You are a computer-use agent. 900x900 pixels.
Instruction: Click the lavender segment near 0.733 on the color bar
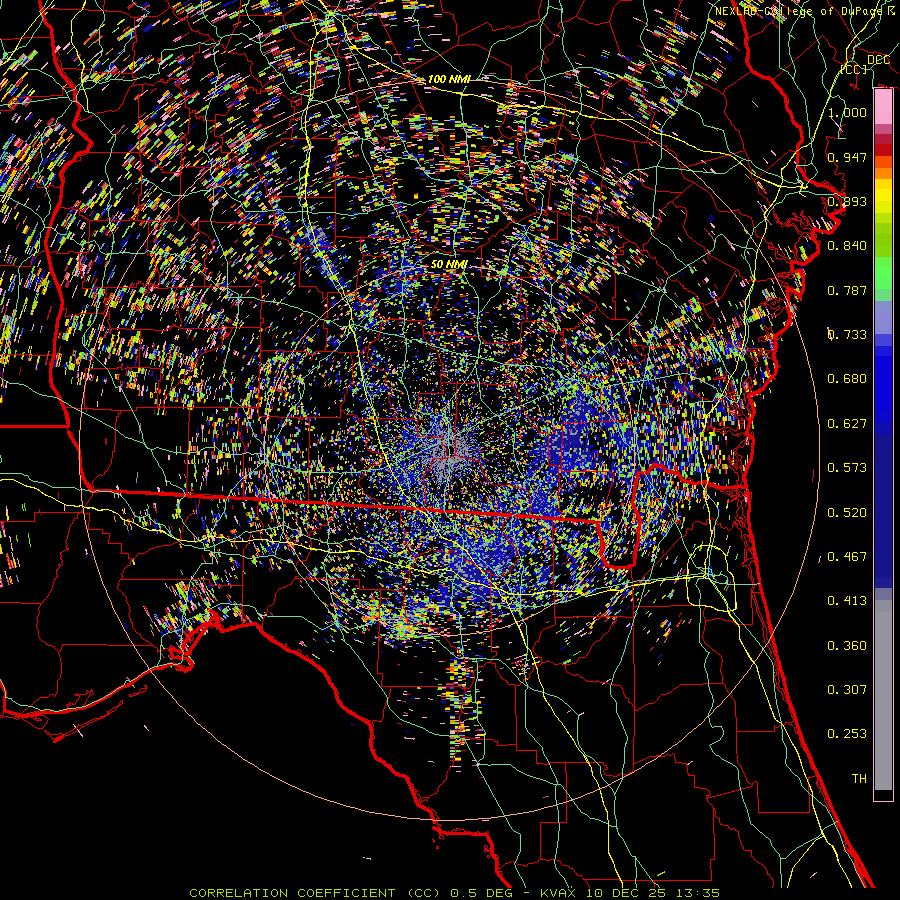click(x=883, y=317)
